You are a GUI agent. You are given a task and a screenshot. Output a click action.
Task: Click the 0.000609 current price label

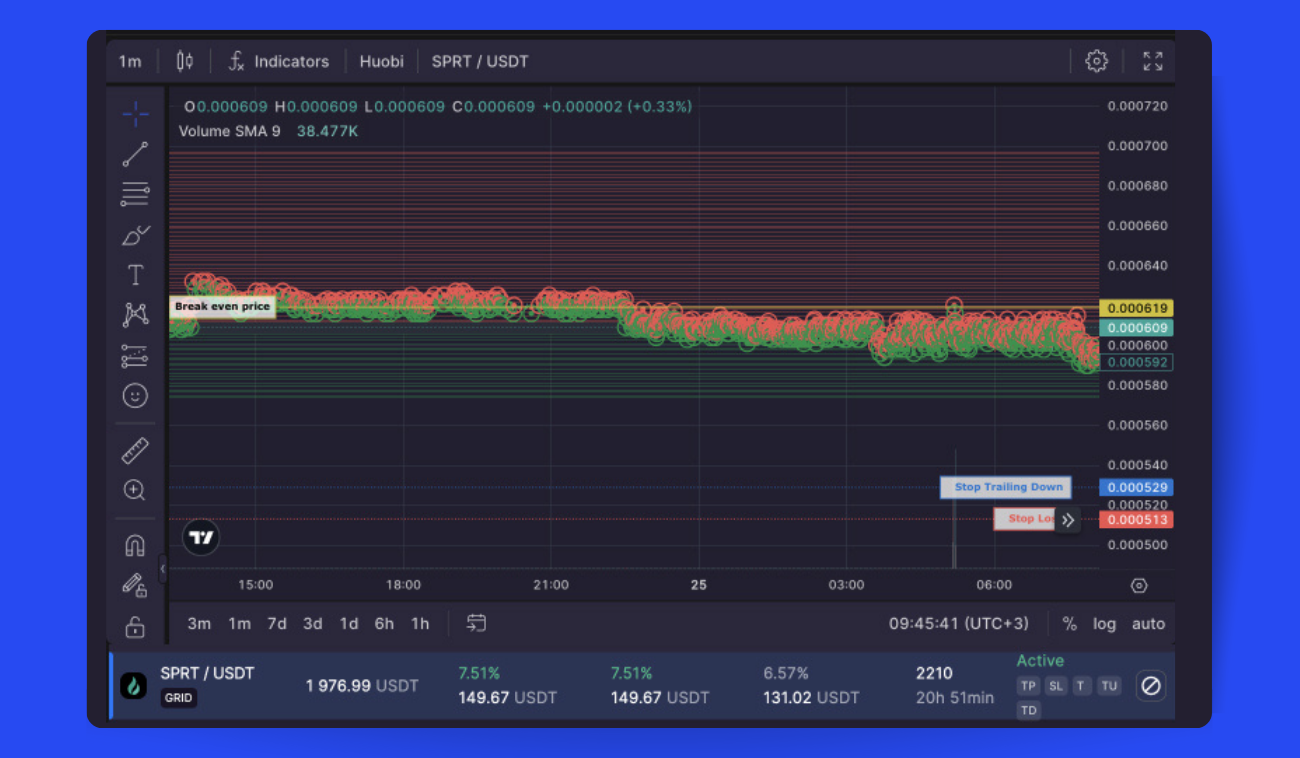1136,327
